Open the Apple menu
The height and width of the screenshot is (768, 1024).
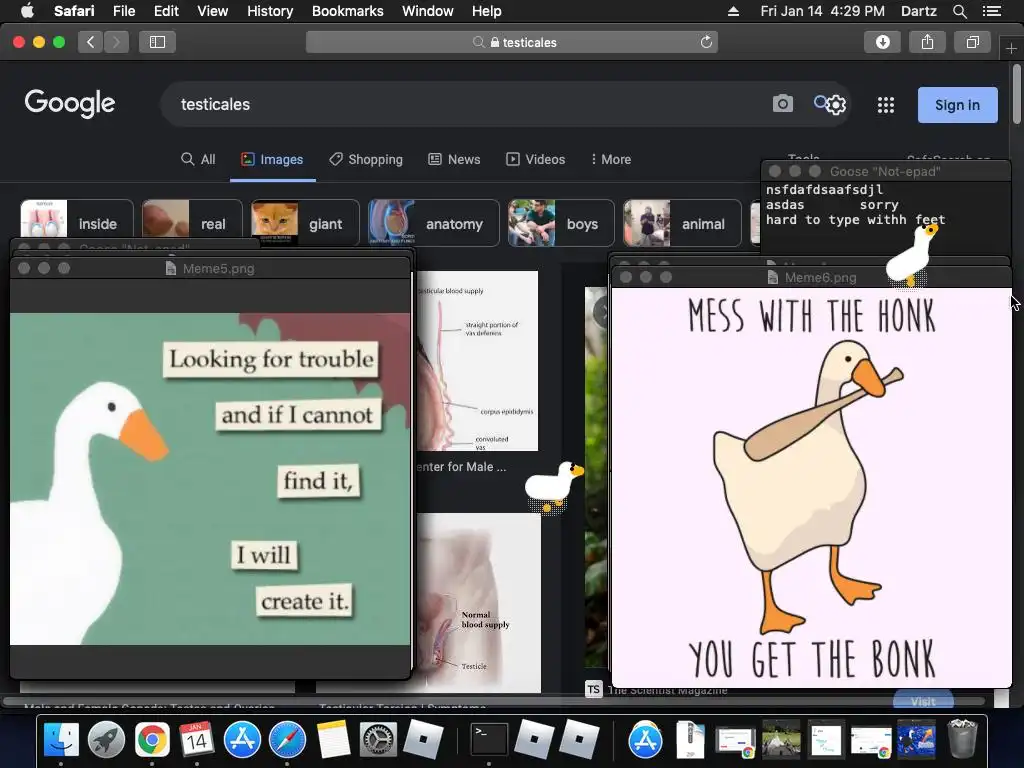(27, 11)
